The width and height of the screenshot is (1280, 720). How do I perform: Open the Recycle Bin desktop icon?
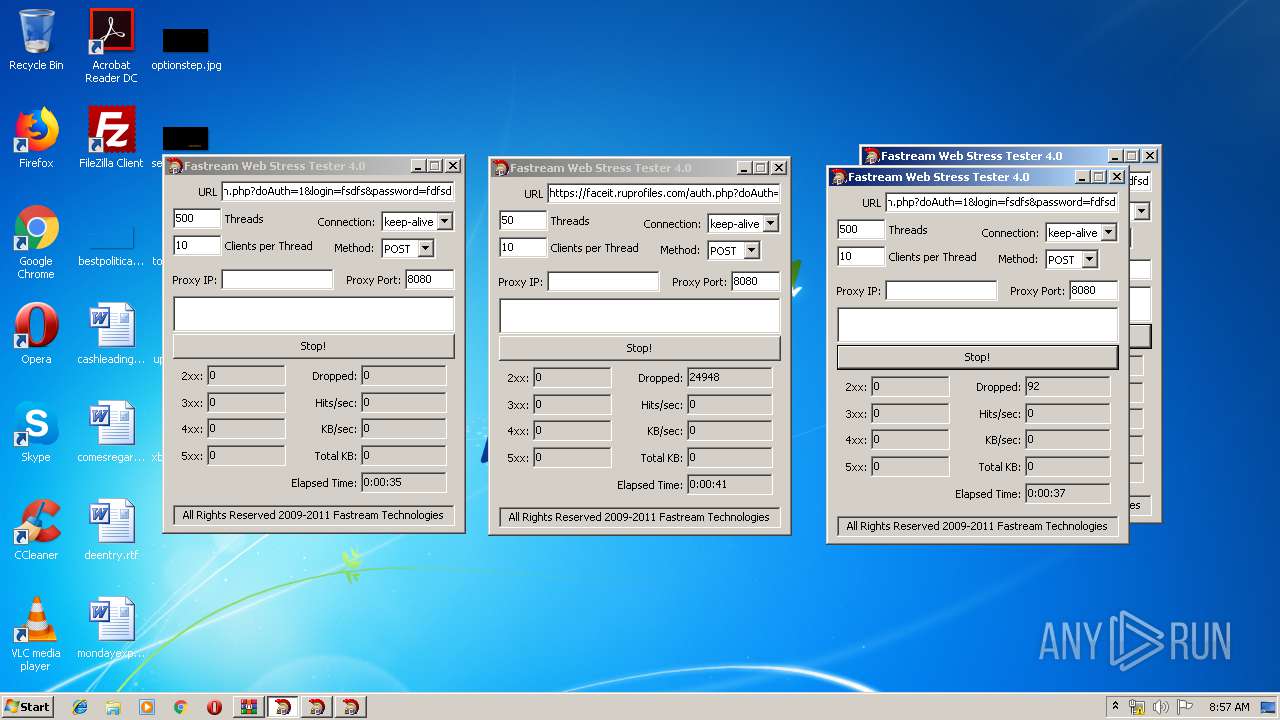[36, 40]
